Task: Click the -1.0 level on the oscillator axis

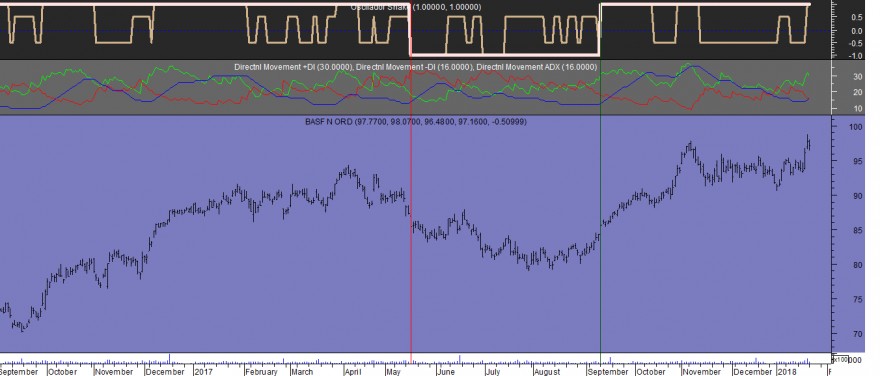Action: pyautogui.click(x=856, y=56)
